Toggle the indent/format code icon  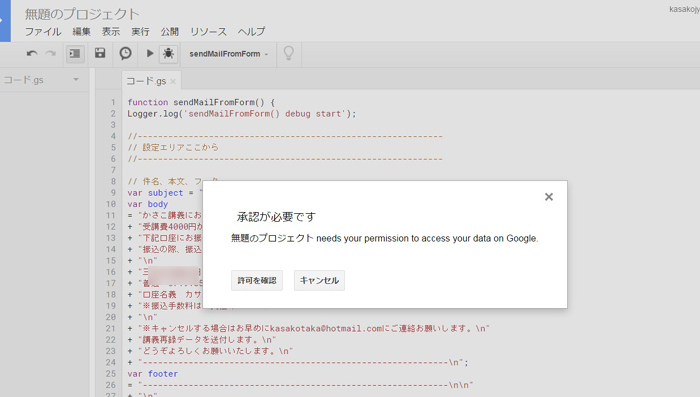tap(75, 54)
